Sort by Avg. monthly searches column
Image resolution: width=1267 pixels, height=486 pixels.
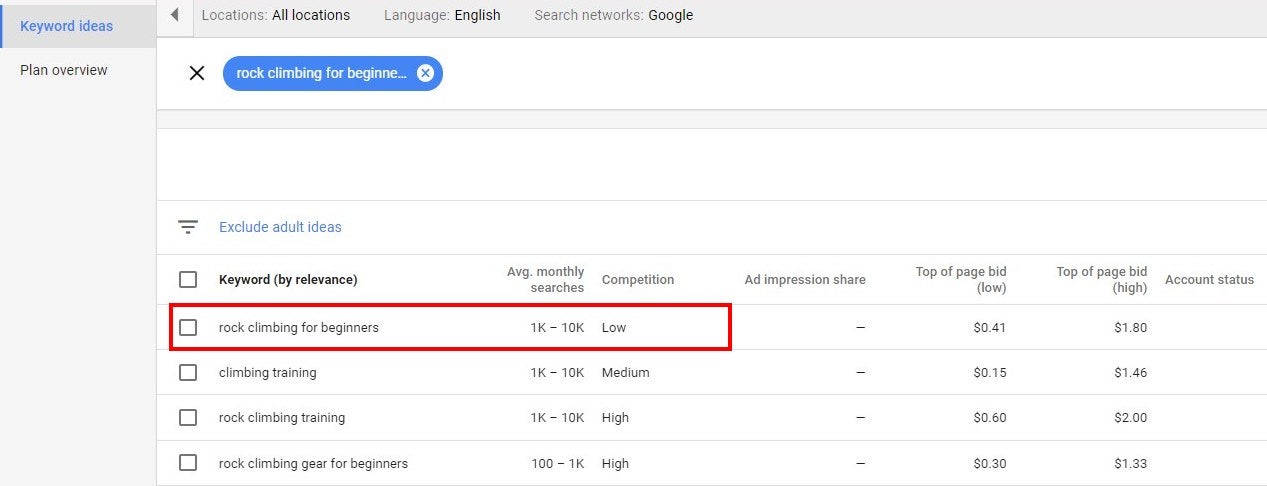point(545,280)
